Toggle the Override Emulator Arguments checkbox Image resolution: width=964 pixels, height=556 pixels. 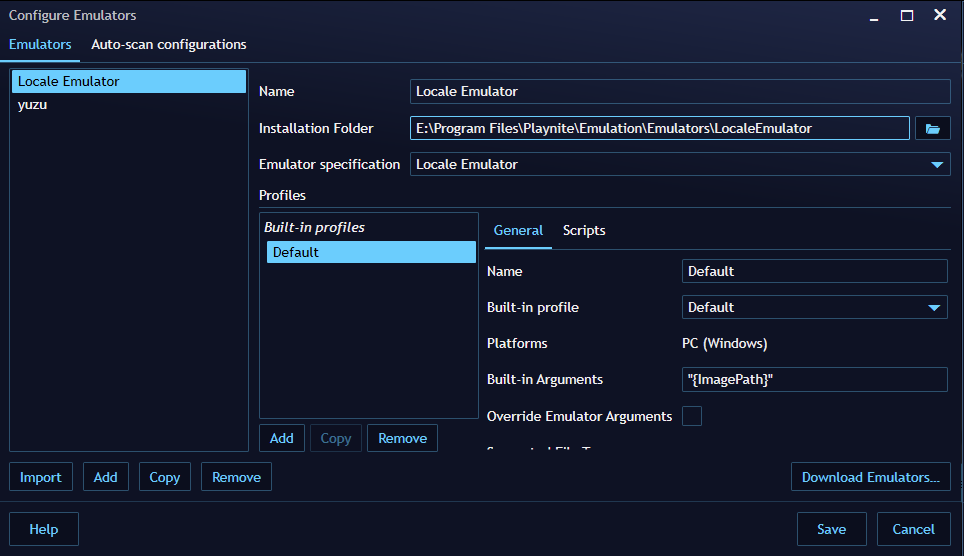tap(691, 416)
